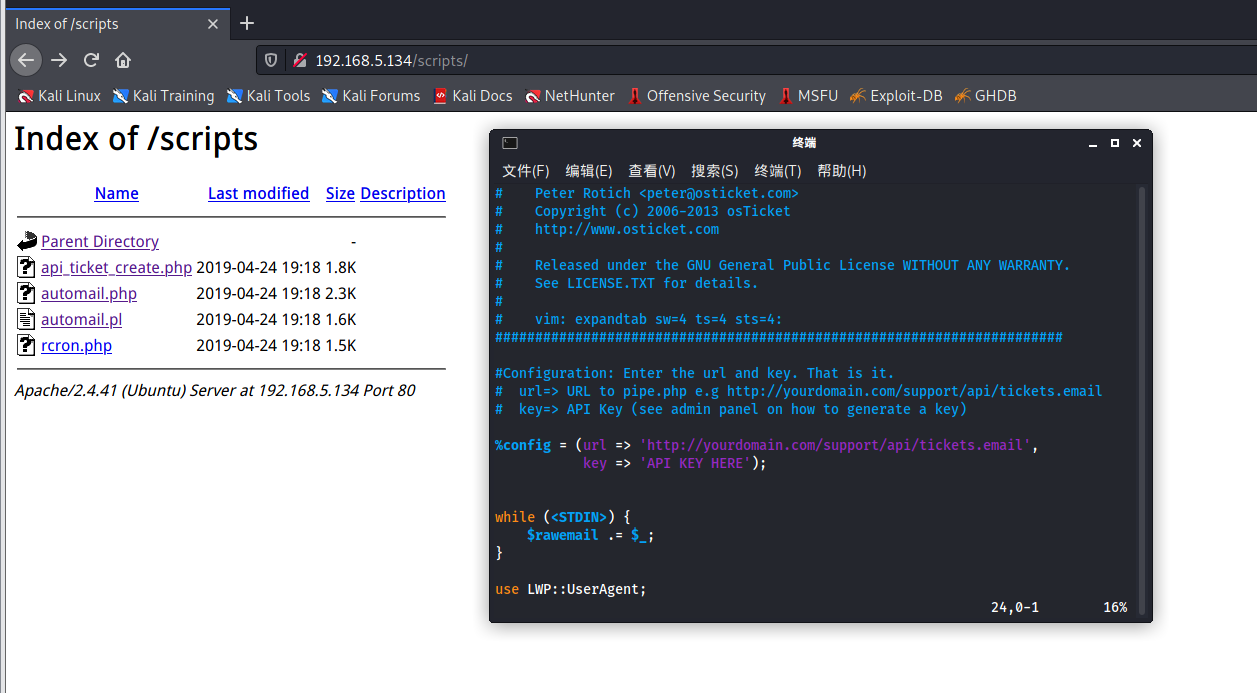The width and height of the screenshot is (1257, 693).
Task: Click 'http://www.osticket.com' comment in terminal
Action: tap(627, 229)
